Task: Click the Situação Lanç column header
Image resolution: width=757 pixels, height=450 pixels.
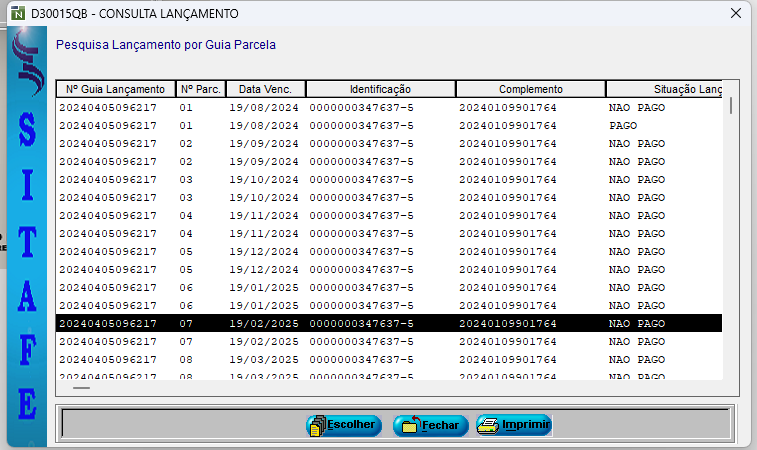Action: 665,89
